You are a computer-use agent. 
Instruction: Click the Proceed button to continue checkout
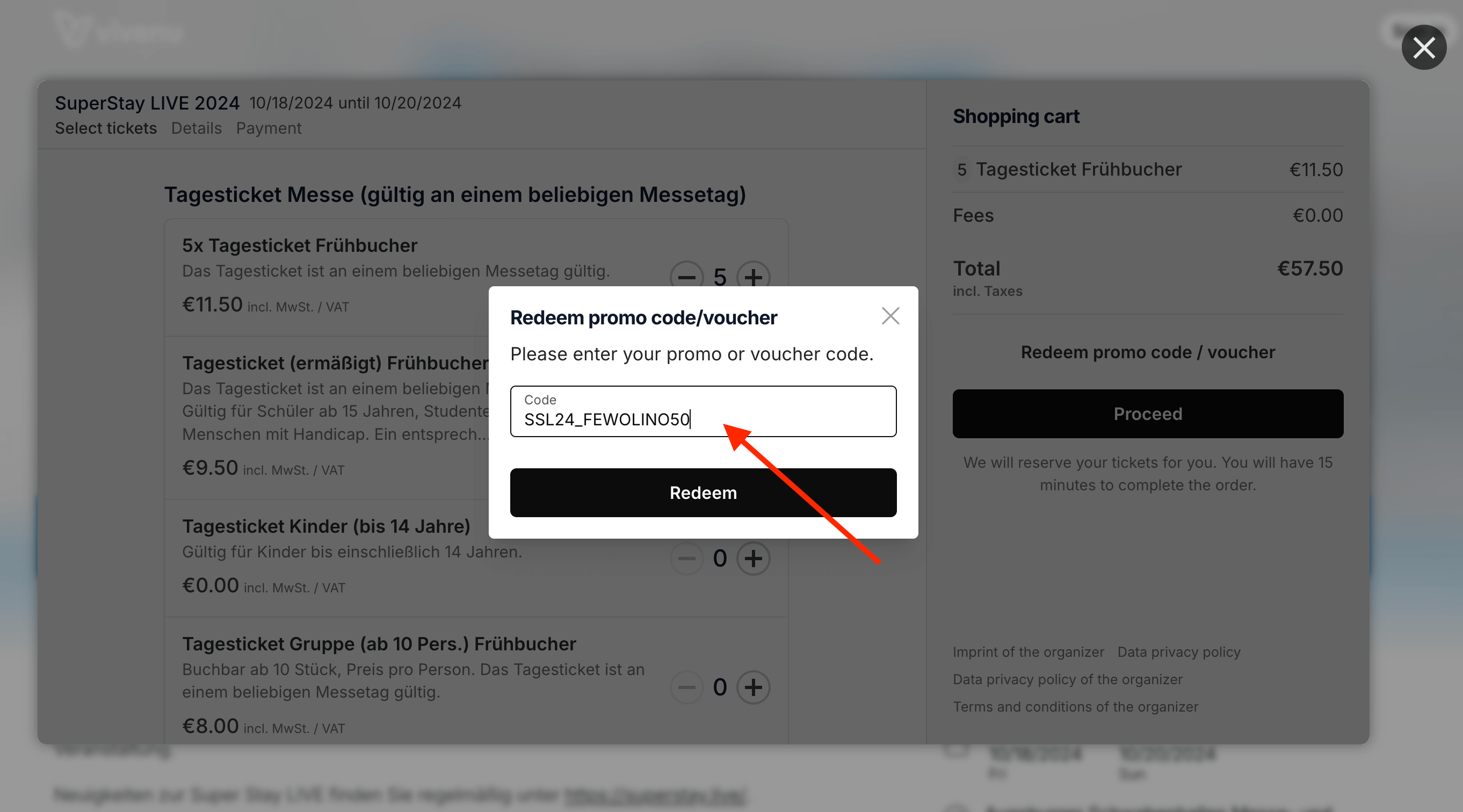[x=1147, y=413]
